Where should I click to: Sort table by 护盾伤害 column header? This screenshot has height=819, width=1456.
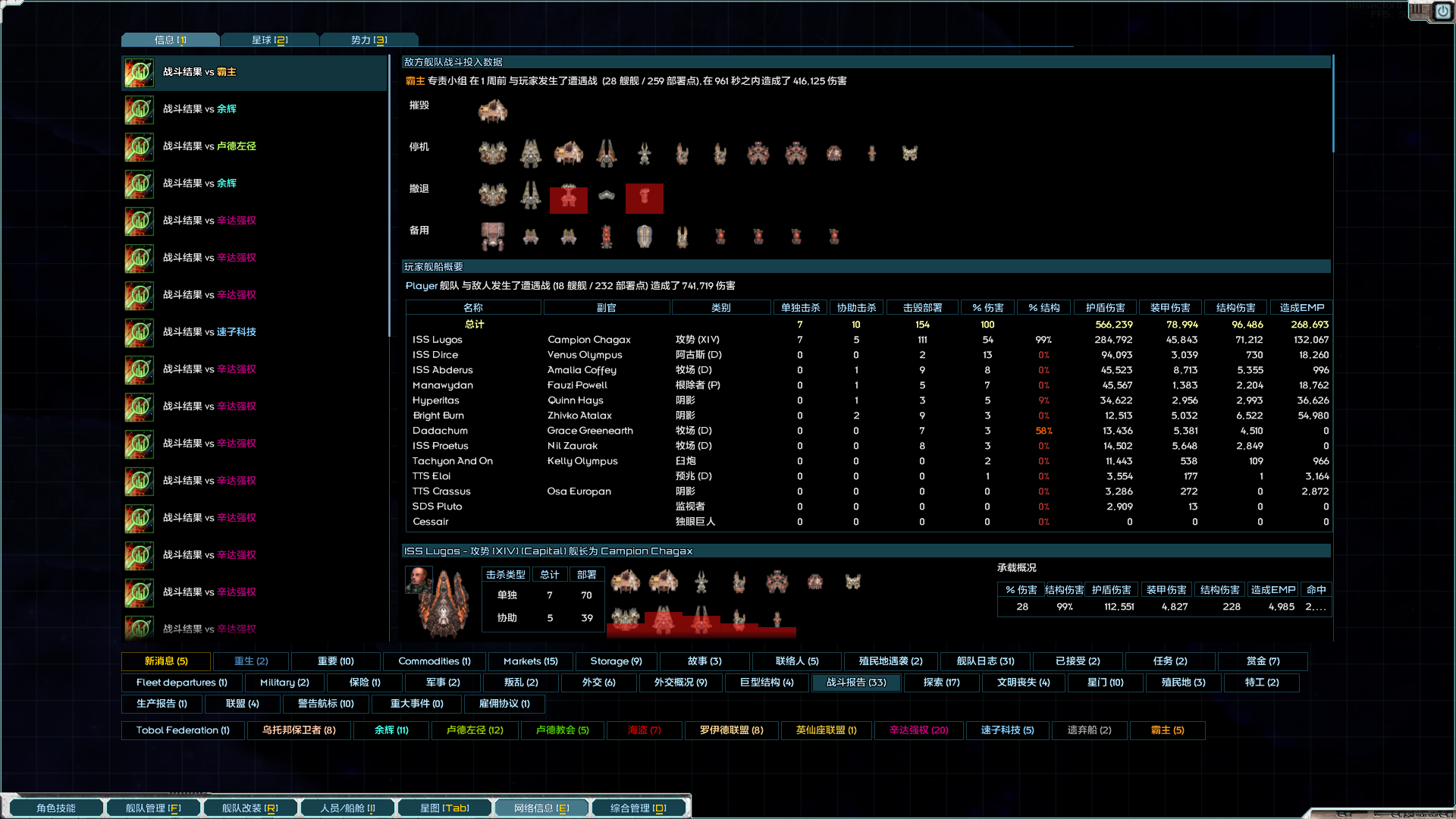(x=1105, y=308)
